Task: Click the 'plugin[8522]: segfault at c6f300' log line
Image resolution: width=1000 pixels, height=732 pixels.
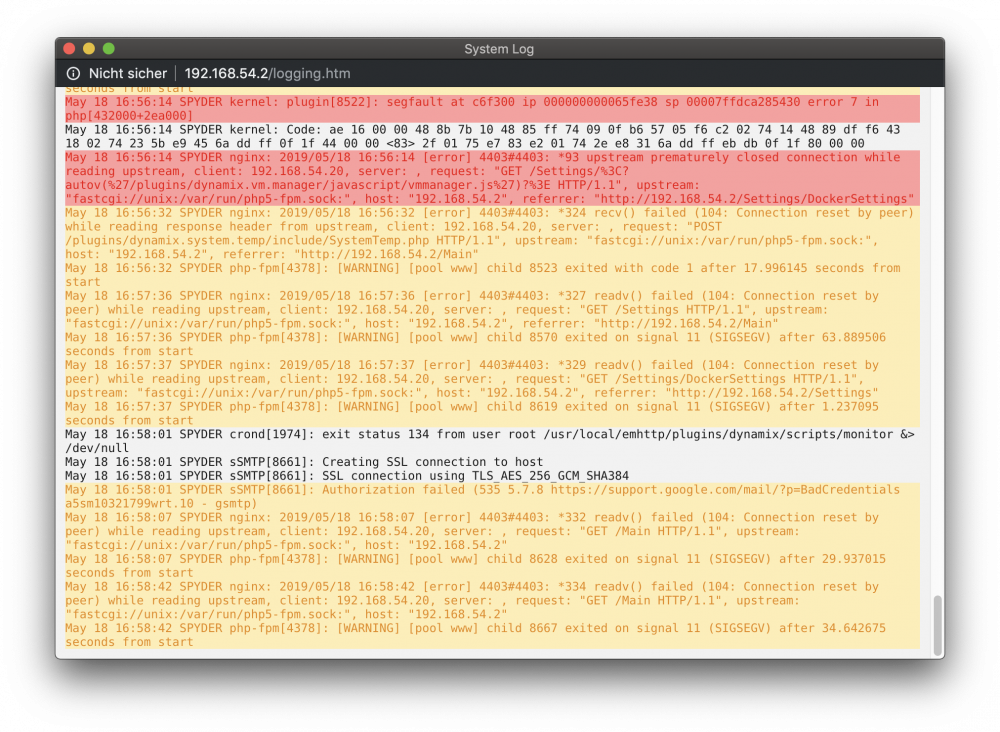Action: [x=492, y=108]
